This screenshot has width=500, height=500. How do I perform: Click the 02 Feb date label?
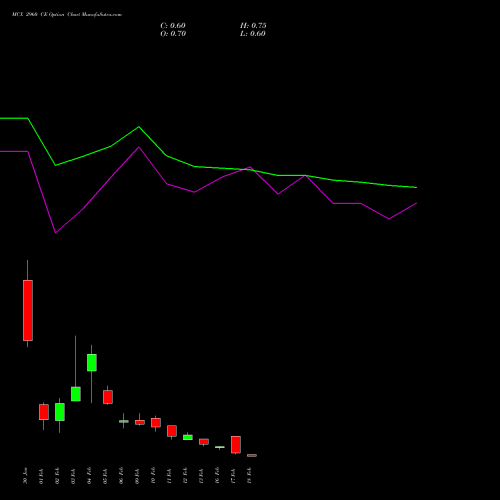pos(57,476)
